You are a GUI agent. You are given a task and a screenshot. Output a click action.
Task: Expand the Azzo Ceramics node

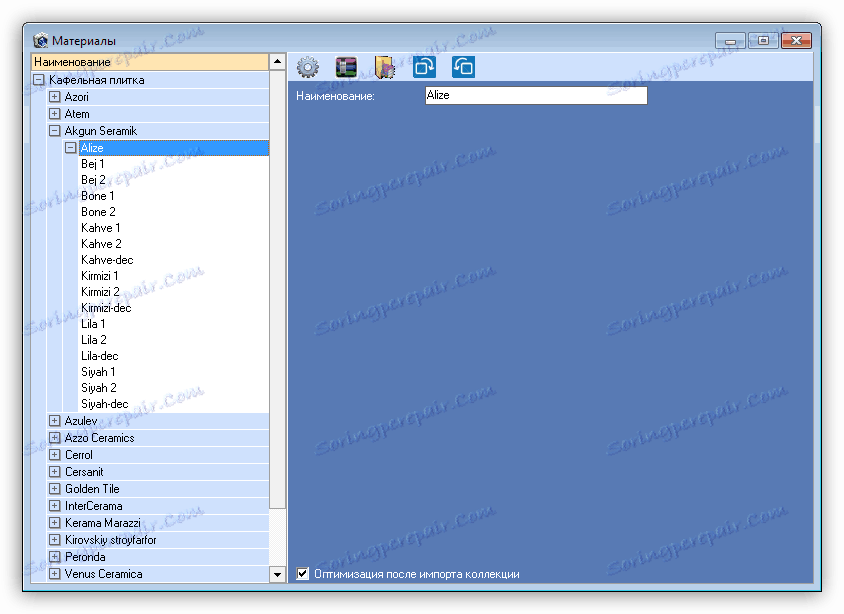tap(54, 437)
